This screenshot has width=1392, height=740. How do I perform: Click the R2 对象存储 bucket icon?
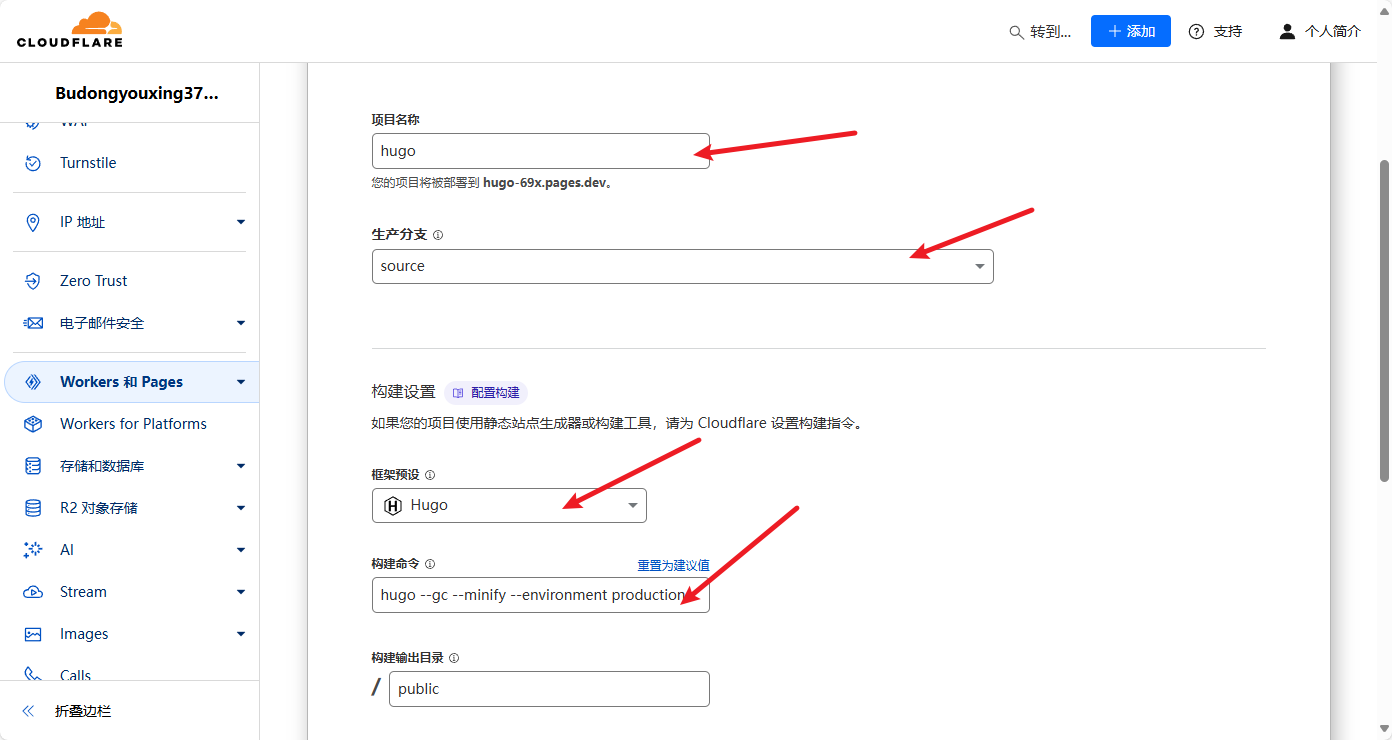(x=33, y=508)
